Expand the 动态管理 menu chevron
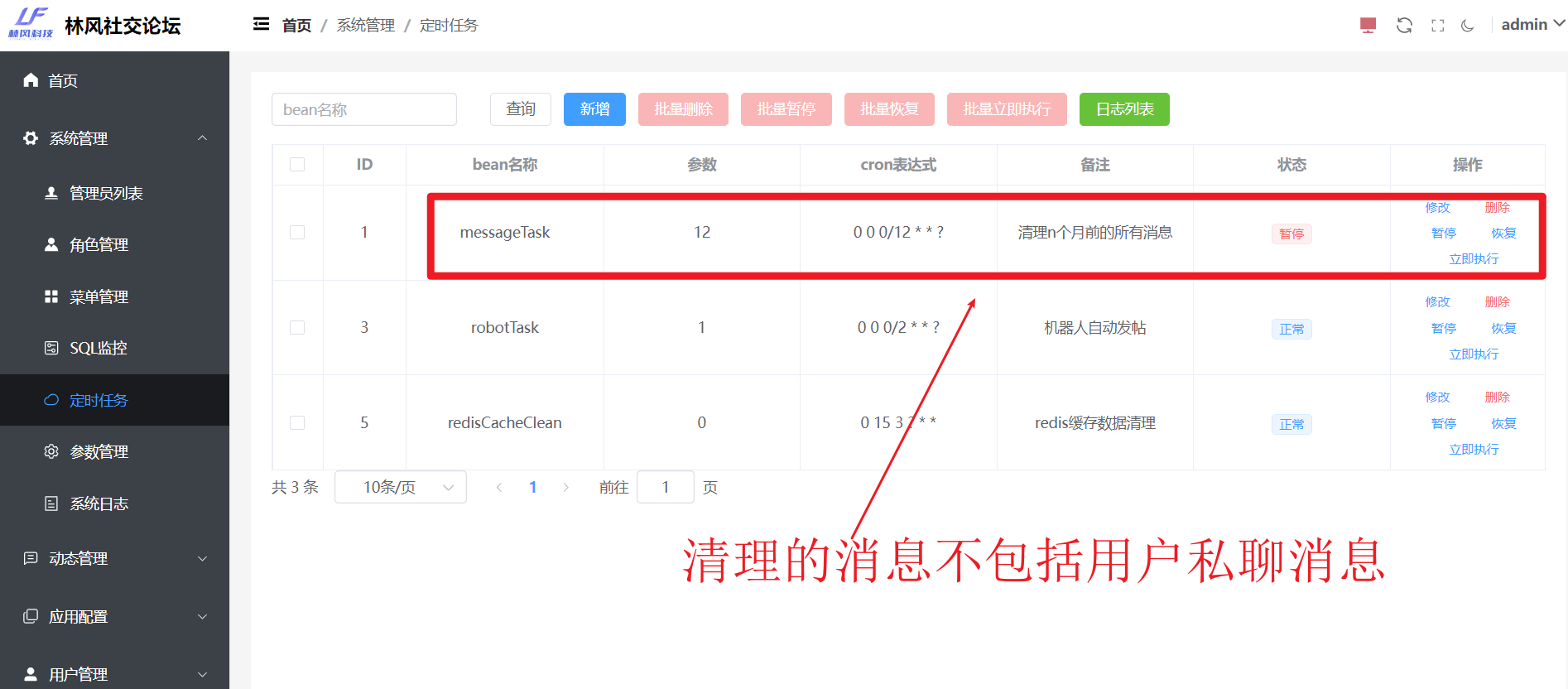 tap(203, 559)
